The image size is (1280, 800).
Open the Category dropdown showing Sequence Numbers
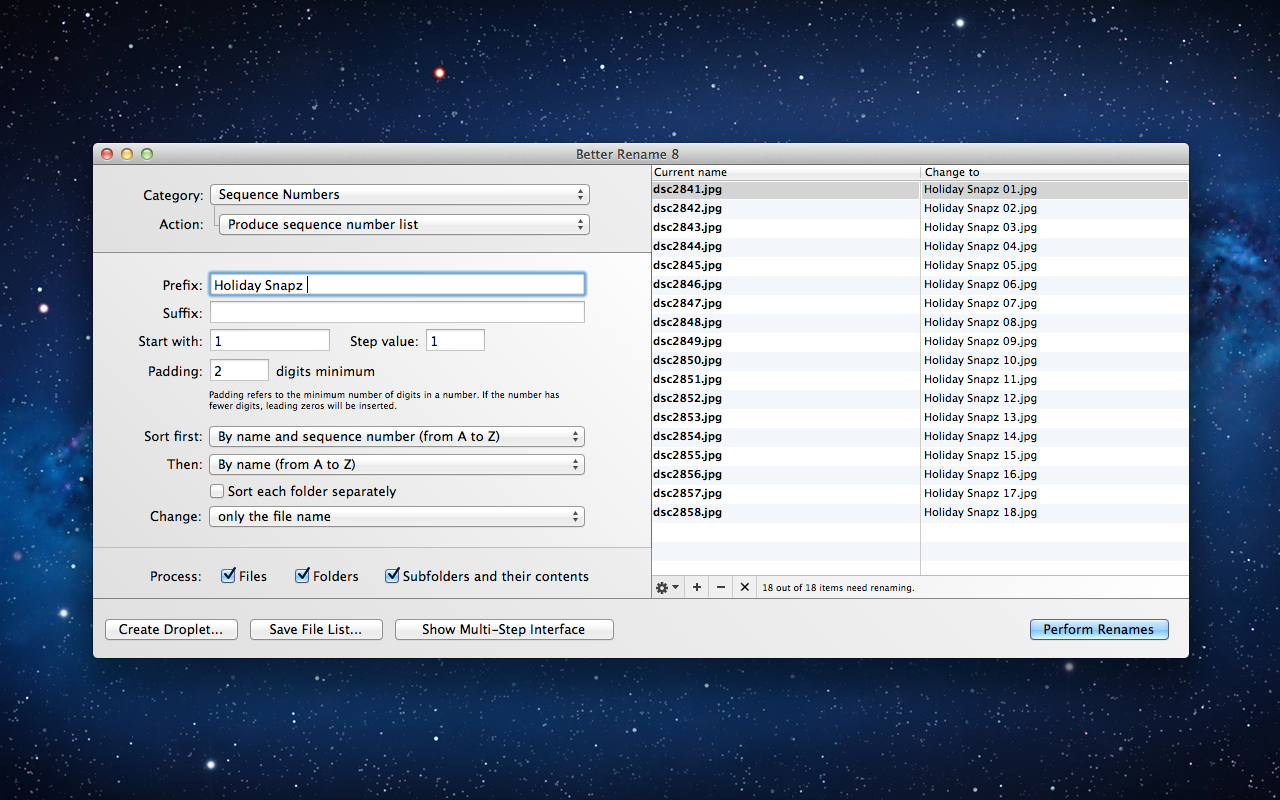pos(399,194)
